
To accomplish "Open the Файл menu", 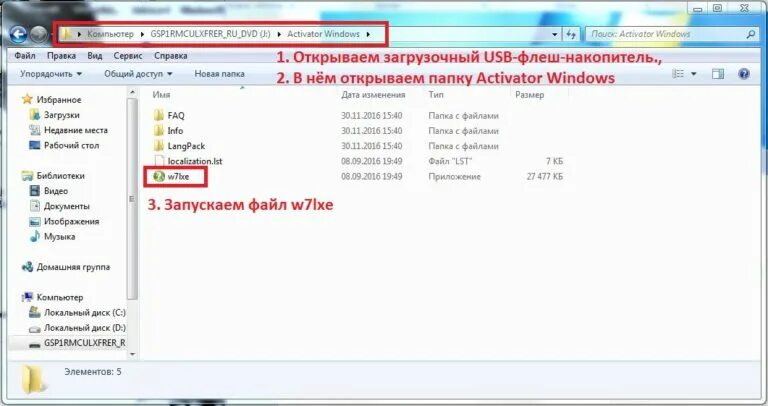I will tap(25, 56).
